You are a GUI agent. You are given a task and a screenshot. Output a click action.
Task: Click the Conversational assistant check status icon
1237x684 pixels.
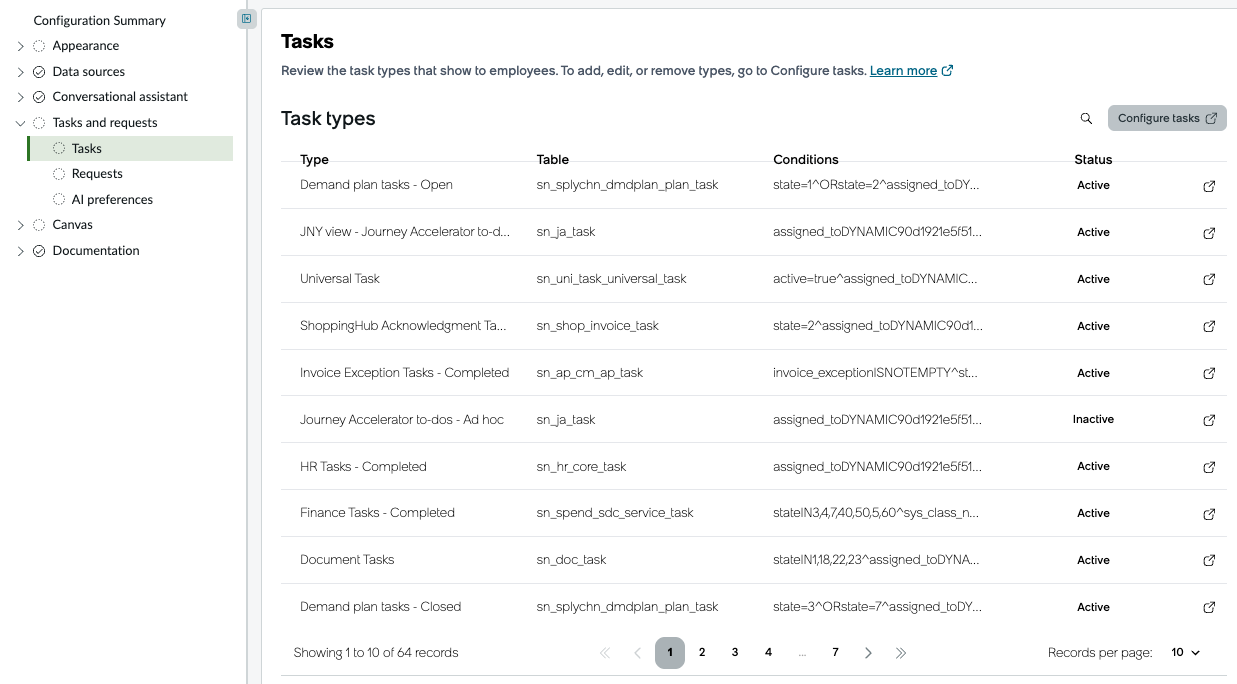point(39,97)
